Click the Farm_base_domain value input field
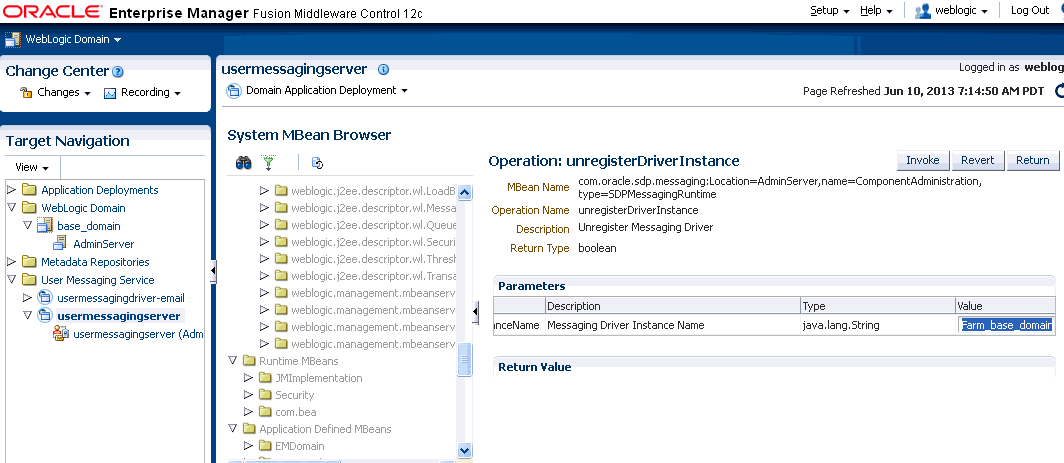The width and height of the screenshot is (1064, 463). [1006, 325]
